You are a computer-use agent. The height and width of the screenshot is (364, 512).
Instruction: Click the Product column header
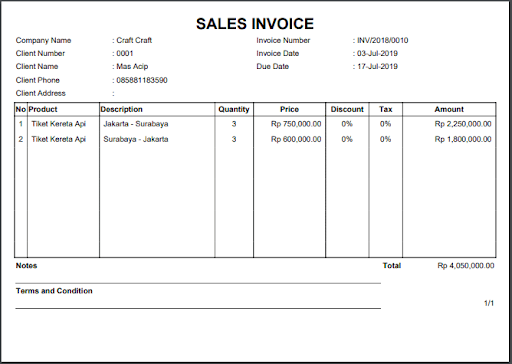[43, 109]
